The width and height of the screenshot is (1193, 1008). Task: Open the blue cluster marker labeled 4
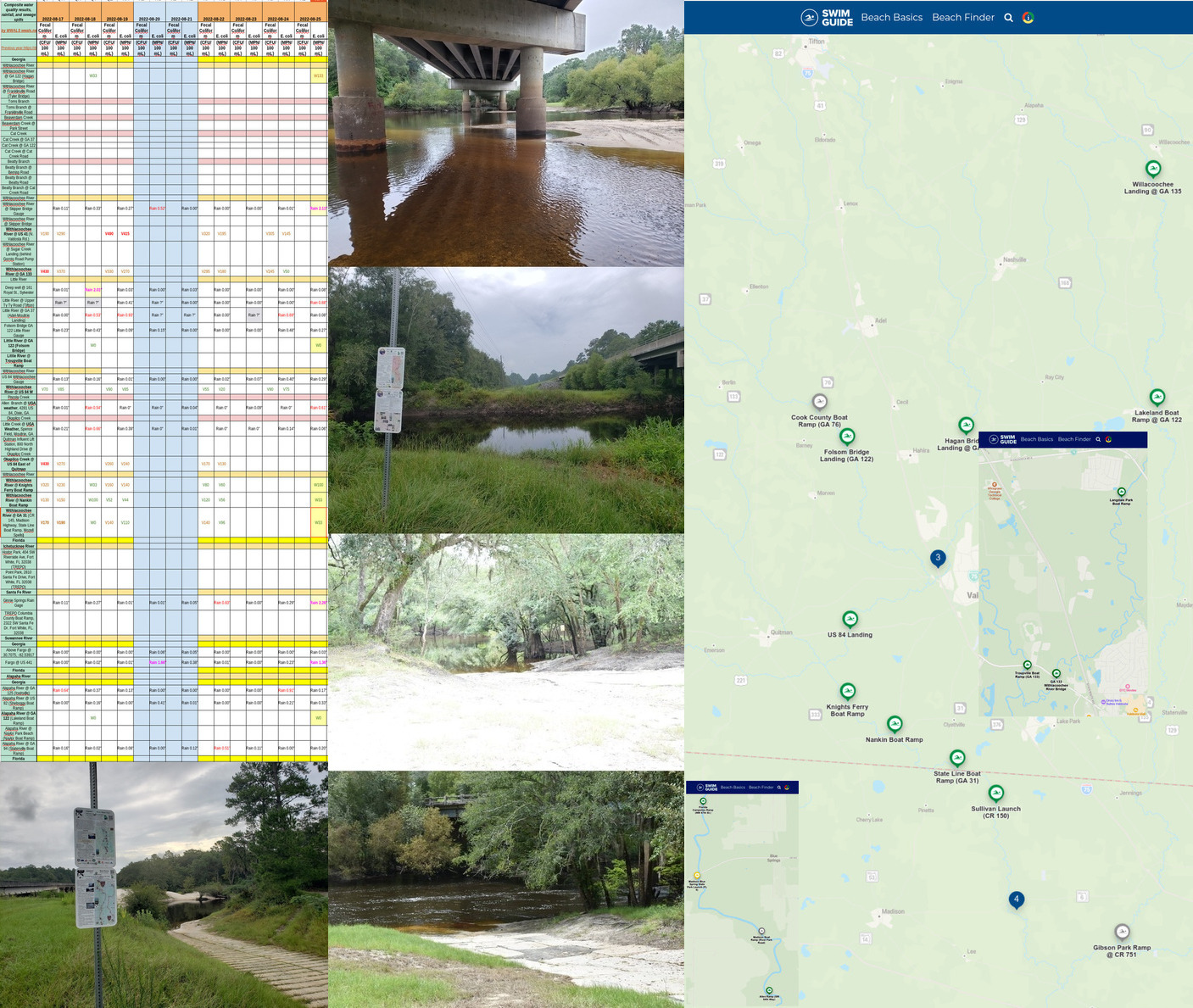(1017, 900)
